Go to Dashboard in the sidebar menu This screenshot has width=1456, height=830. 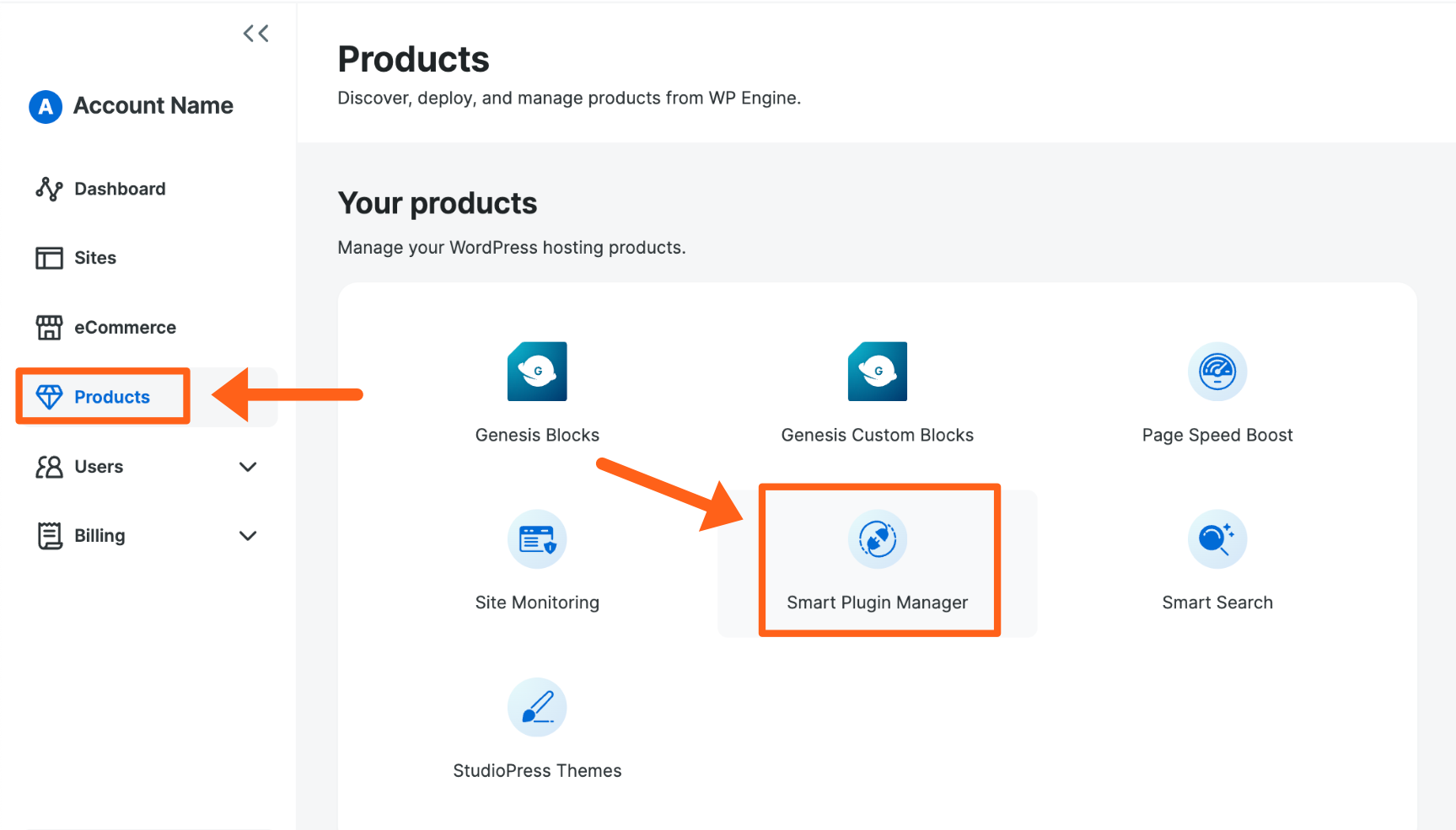tap(119, 189)
